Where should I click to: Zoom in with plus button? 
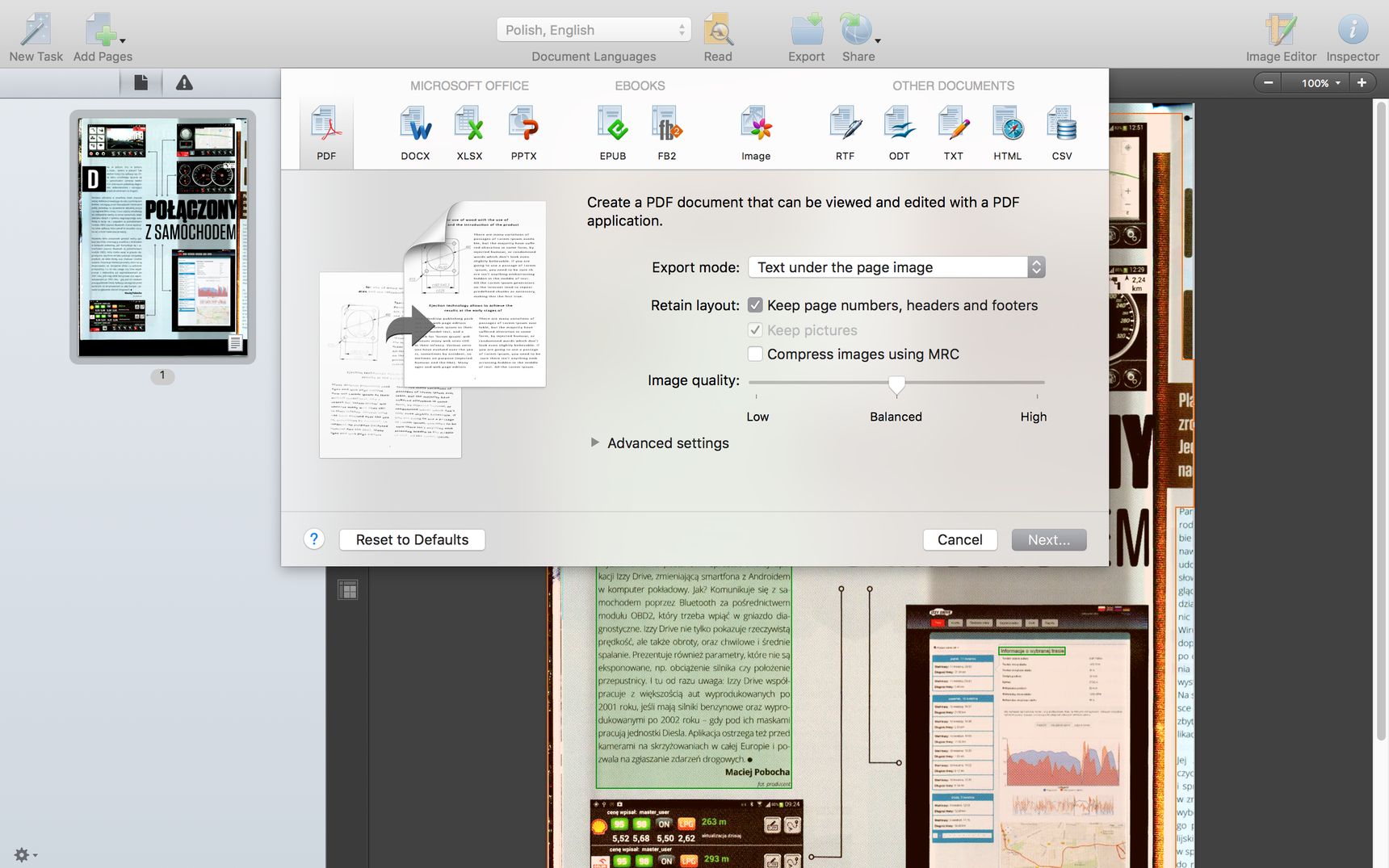tap(1362, 82)
